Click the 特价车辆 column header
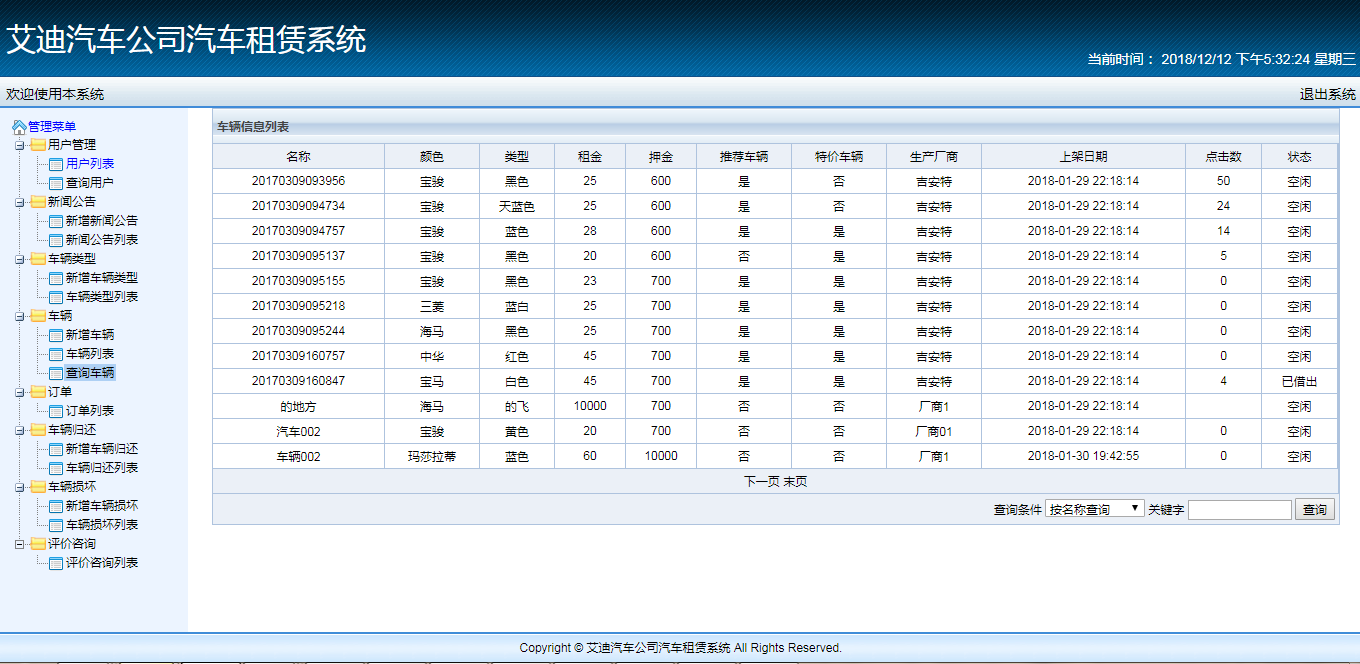The height and width of the screenshot is (664, 1360). pyautogui.click(x=839, y=156)
